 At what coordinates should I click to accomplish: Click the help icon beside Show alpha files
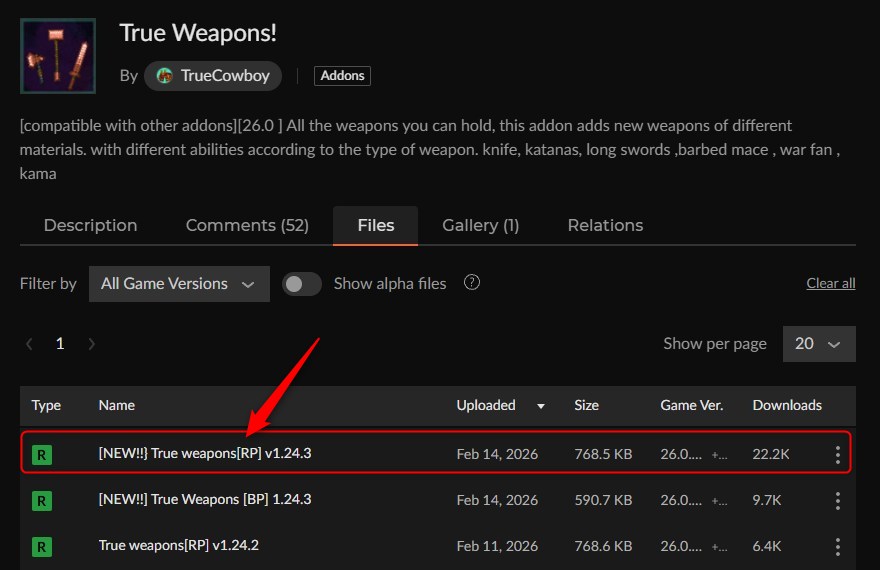(x=472, y=283)
